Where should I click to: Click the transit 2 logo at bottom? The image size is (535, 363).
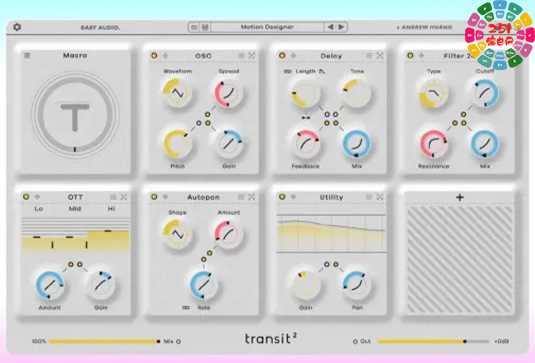271,338
